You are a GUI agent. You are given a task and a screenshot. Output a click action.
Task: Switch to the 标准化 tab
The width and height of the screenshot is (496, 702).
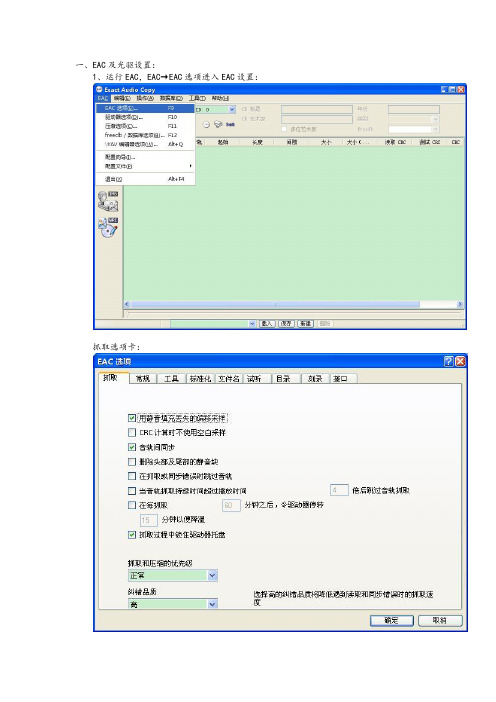click(x=200, y=379)
